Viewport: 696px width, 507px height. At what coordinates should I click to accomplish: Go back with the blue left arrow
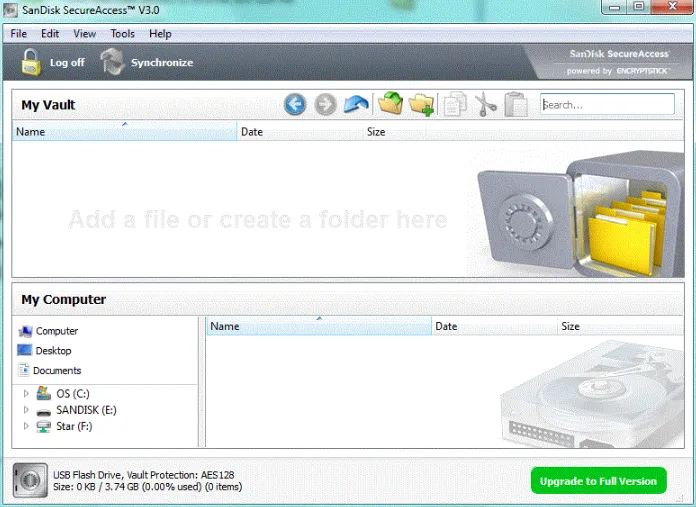[295, 105]
